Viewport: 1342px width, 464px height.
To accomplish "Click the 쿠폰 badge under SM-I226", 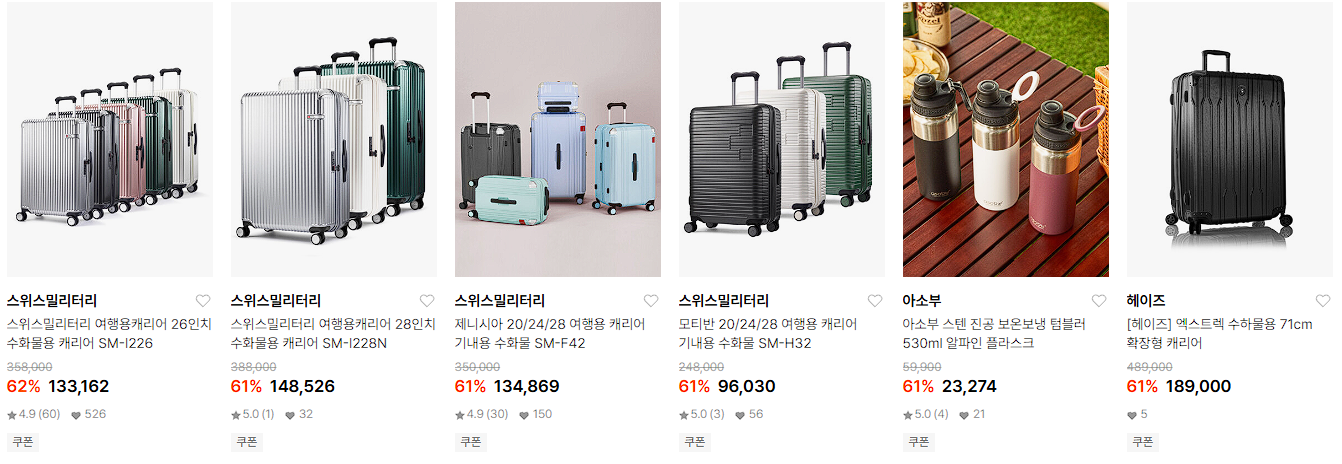I will tap(22, 441).
